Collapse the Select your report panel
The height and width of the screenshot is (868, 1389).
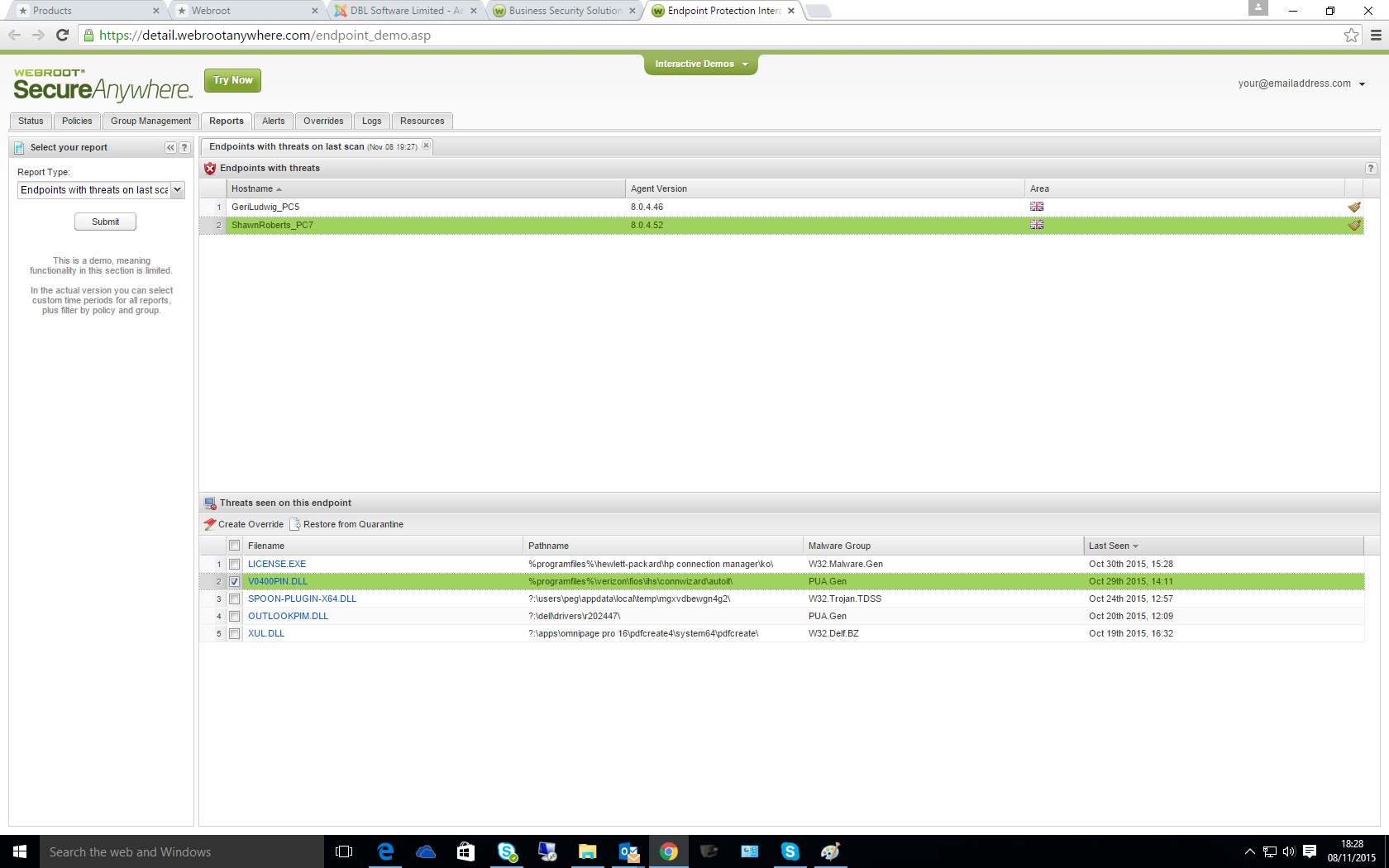[170, 148]
